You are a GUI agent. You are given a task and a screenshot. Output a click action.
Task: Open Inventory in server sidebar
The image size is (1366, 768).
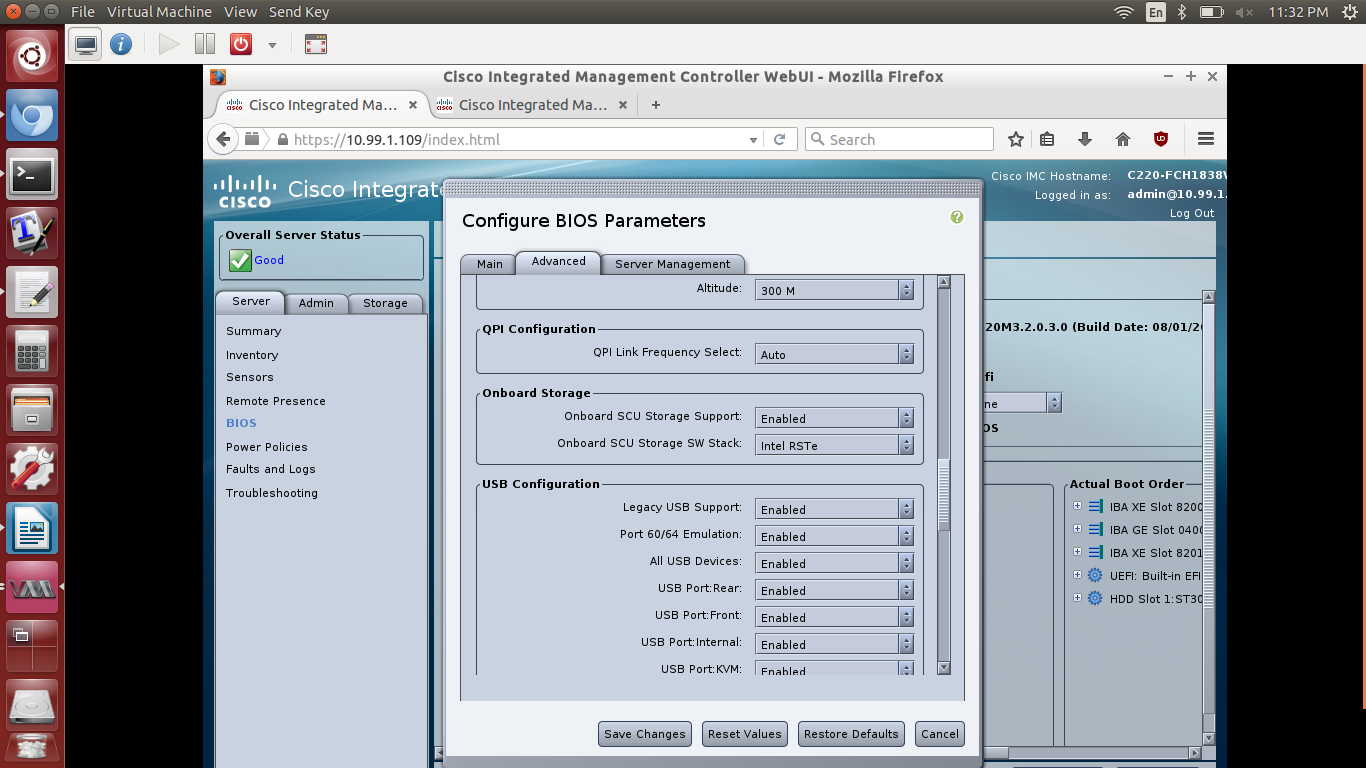(x=252, y=355)
